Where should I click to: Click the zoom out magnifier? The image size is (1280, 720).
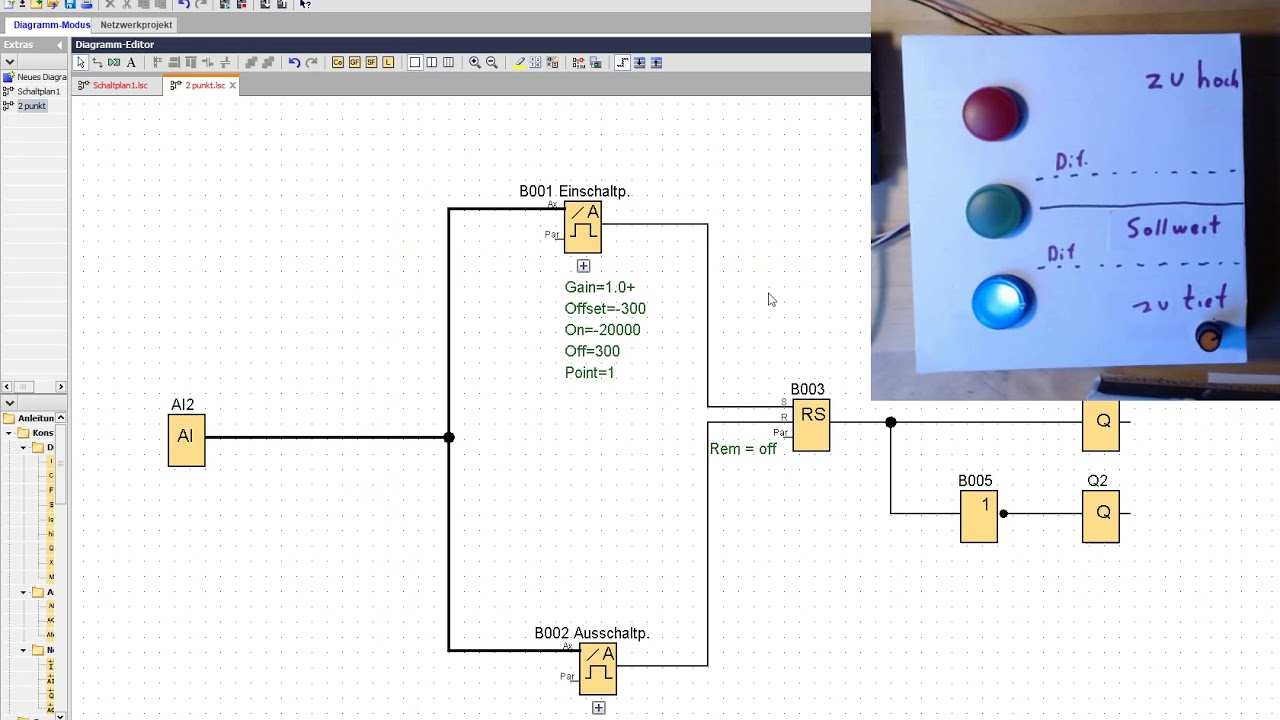coord(492,63)
